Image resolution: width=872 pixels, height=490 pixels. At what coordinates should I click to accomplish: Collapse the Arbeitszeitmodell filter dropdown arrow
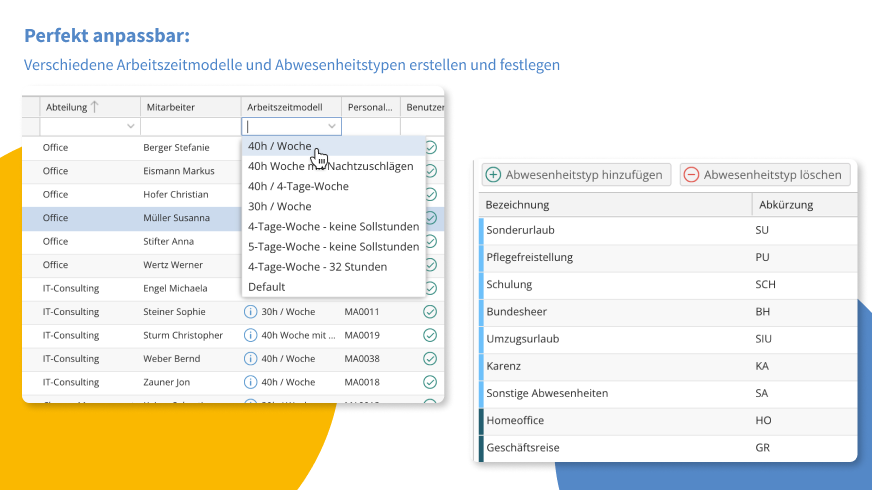coord(332,127)
